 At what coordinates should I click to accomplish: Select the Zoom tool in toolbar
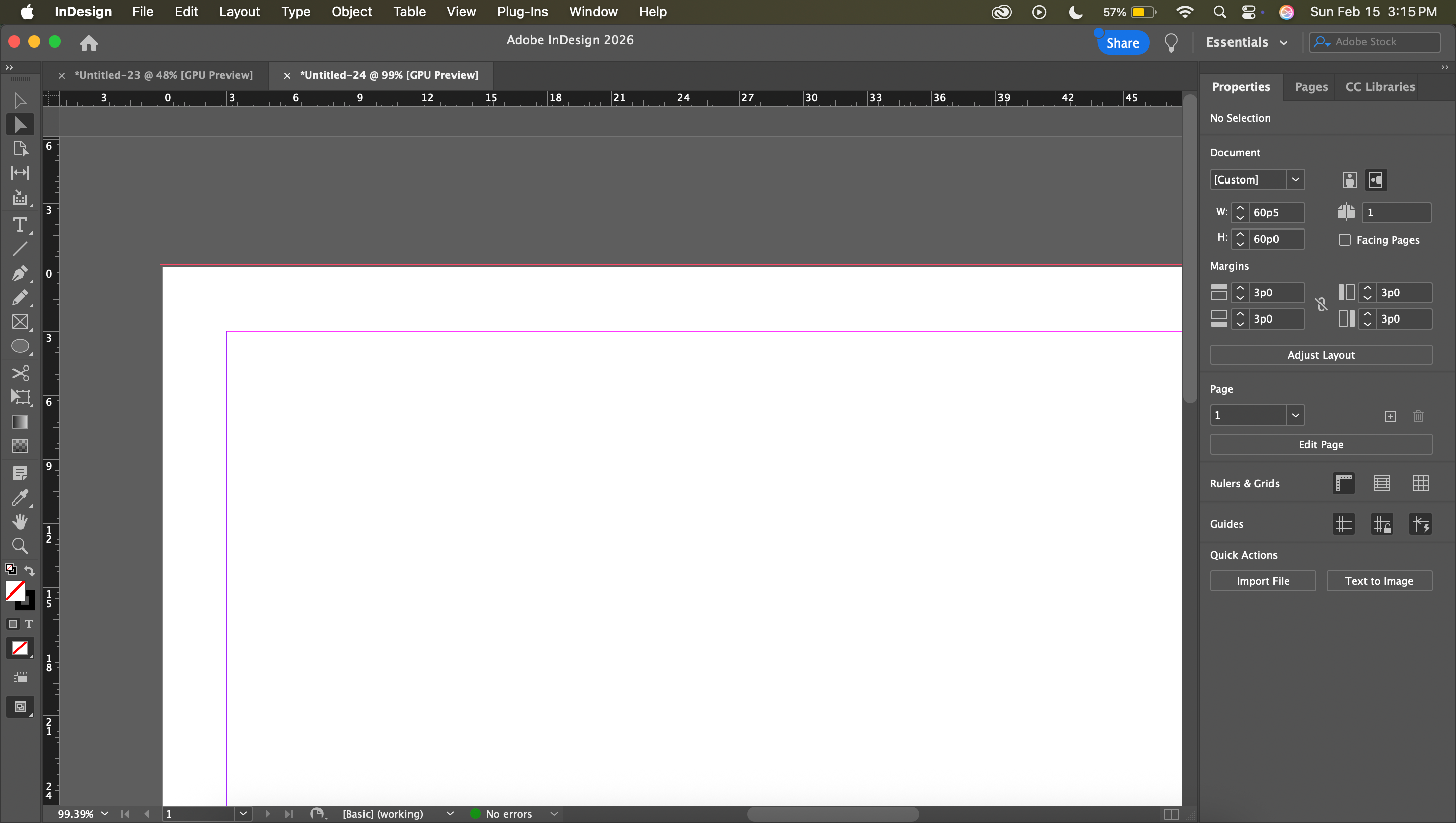point(20,546)
